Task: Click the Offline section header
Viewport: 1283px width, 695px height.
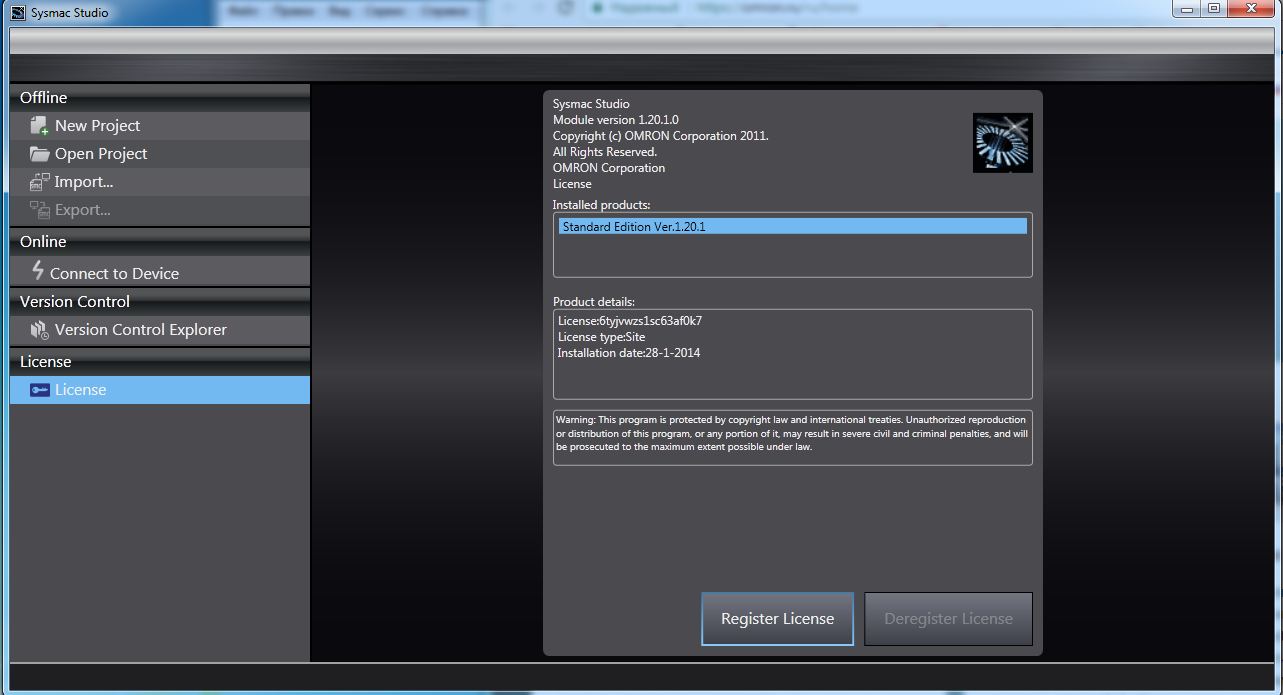Action: [x=160, y=98]
